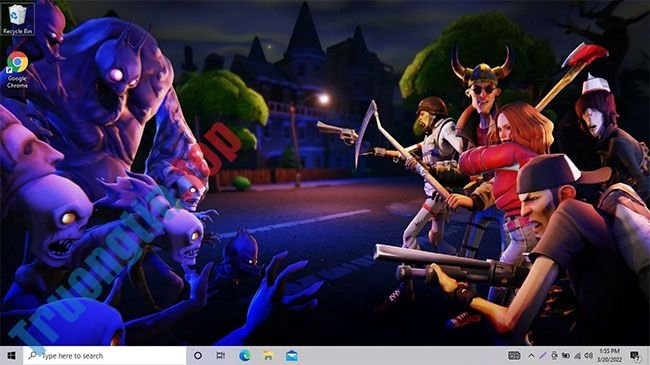Click the location tray icon
Viewport: 650px width, 365px height.
[x=554, y=355]
